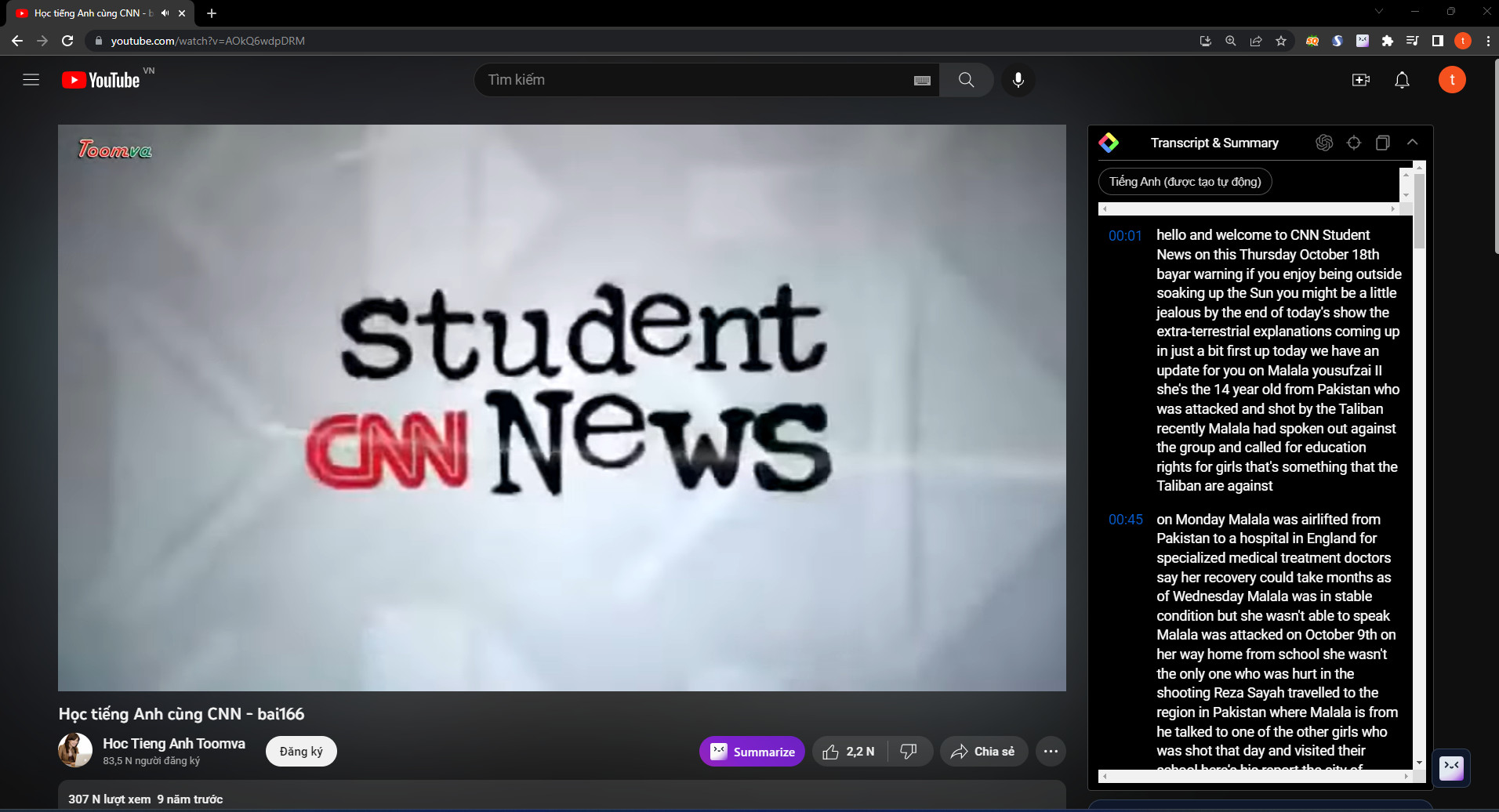Screen dimensions: 1499x812
Task: Click the YouTube logo to go home
Action: [x=102, y=80]
